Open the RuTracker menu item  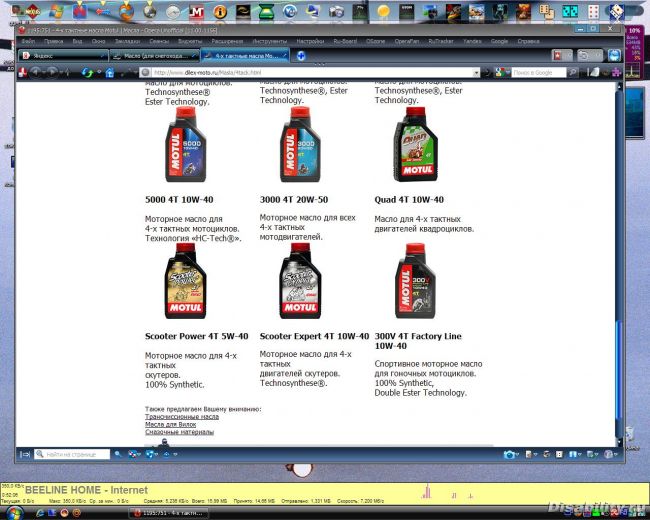441,41
